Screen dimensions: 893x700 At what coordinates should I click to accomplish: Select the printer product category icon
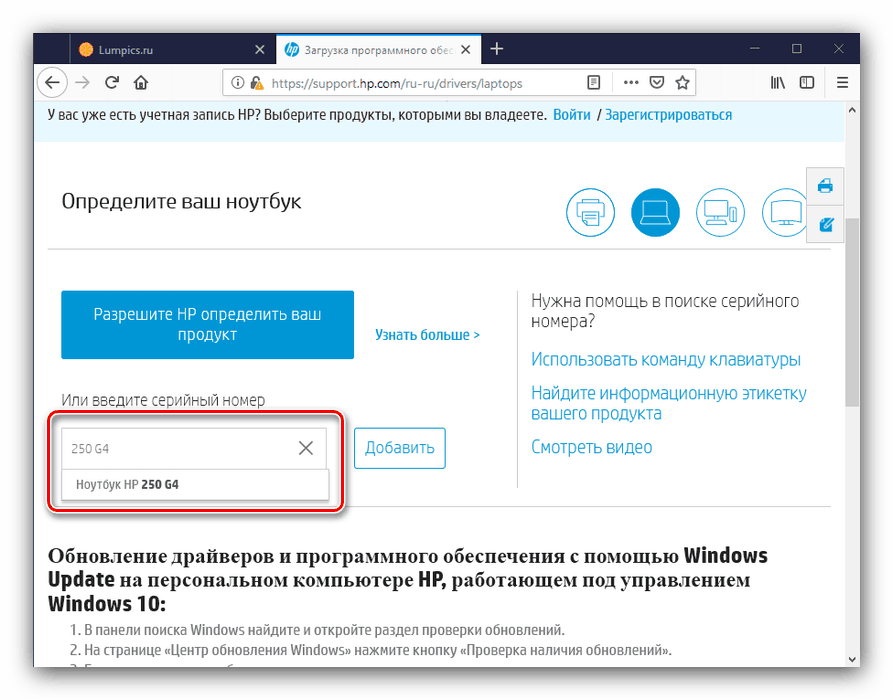[x=590, y=212]
